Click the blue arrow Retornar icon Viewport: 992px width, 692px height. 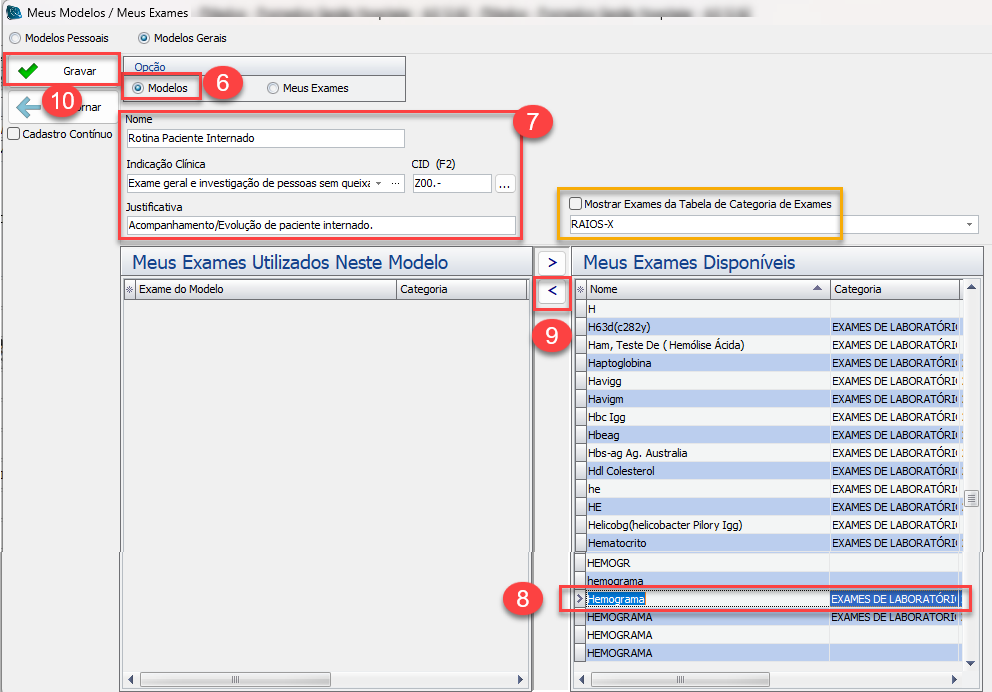coord(28,107)
